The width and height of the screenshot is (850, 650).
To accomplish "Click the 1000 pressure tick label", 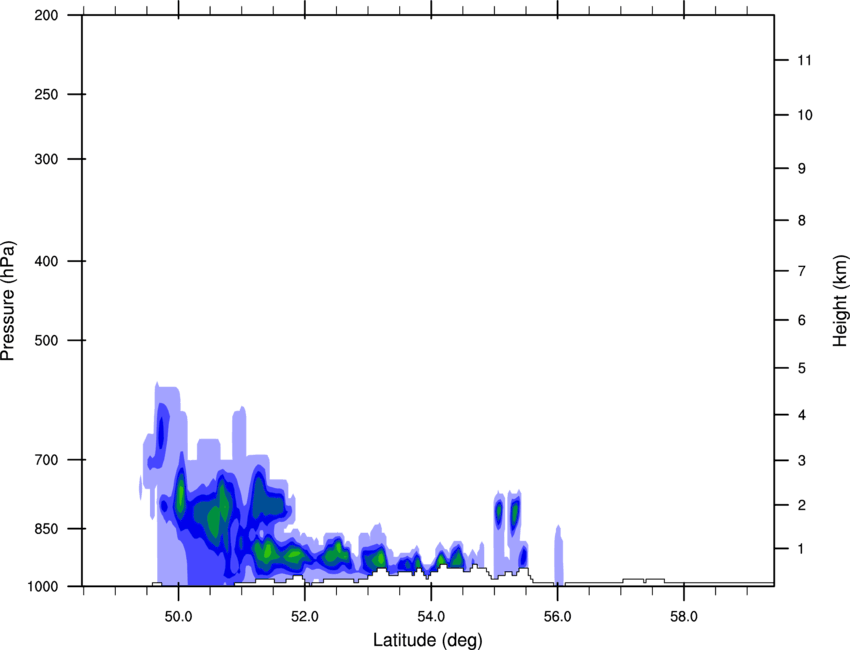I will coord(45,586).
